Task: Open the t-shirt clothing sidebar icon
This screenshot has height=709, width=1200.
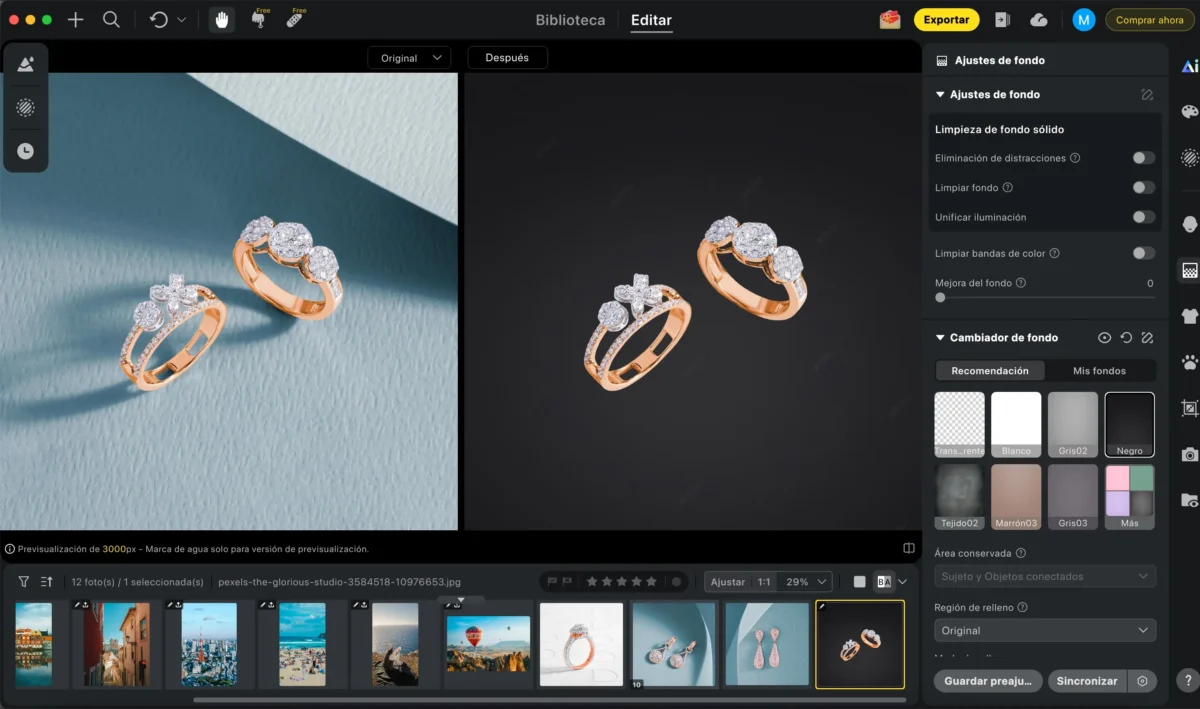Action: pyautogui.click(x=1189, y=316)
